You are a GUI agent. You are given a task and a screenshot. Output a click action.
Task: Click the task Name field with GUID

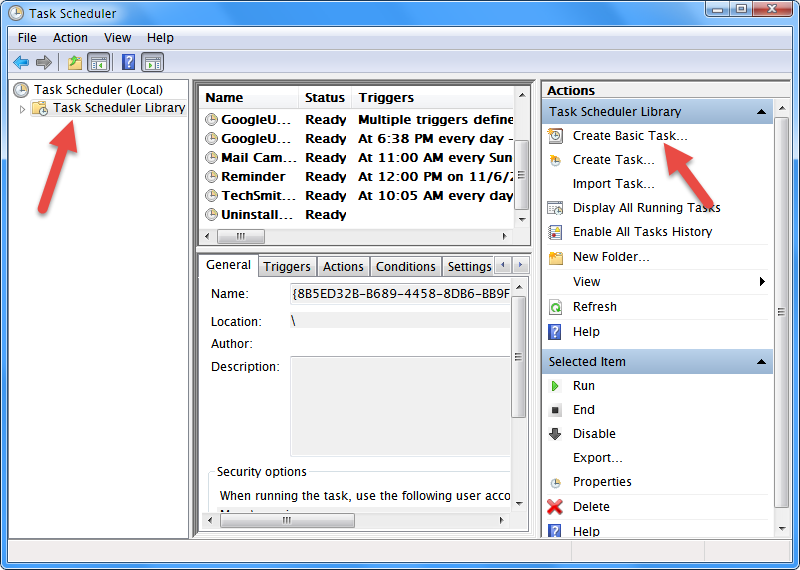coord(400,294)
